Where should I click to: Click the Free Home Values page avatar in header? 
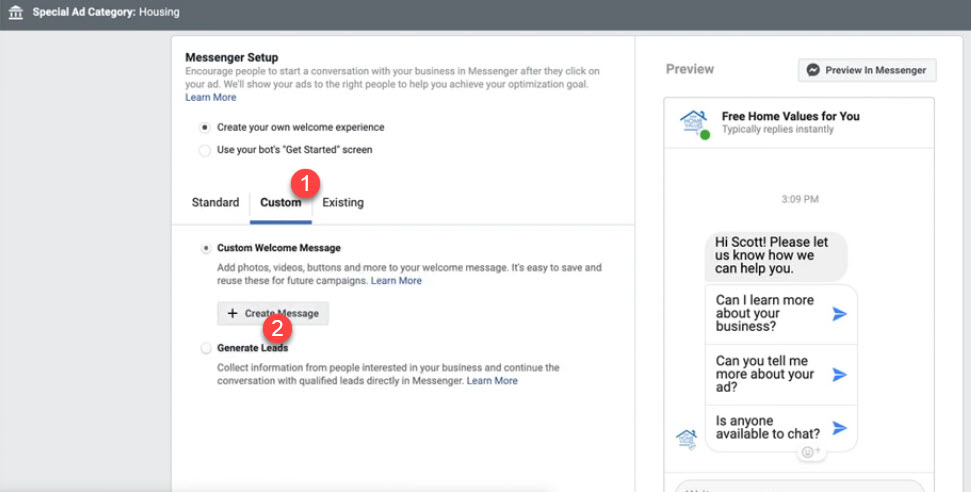[693, 123]
